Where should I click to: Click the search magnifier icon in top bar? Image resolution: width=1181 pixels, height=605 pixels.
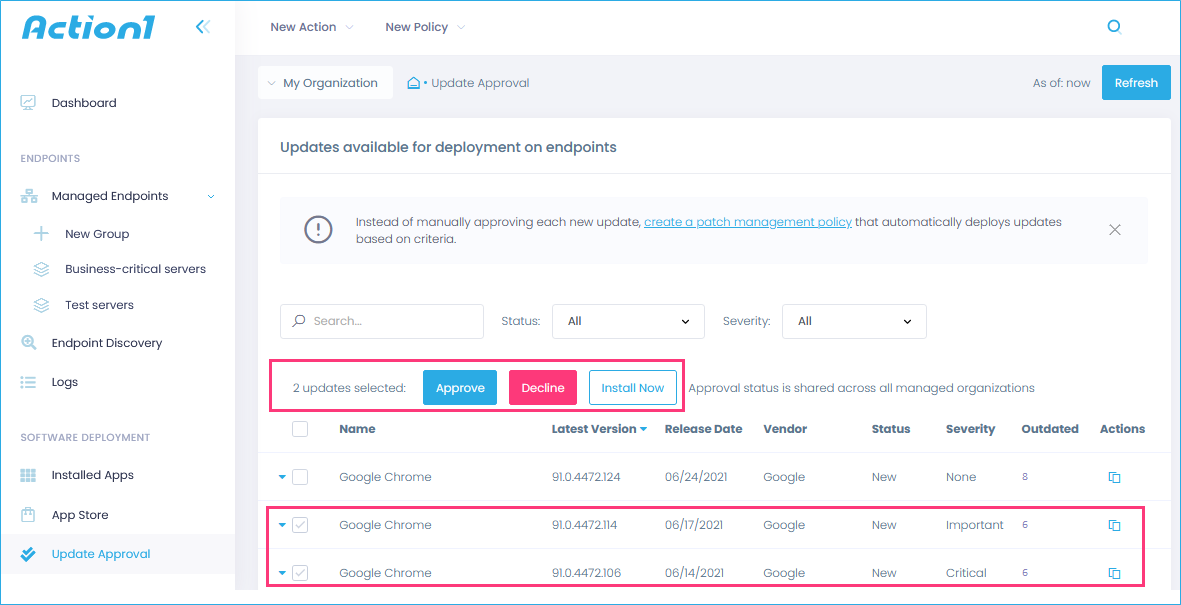click(1114, 27)
